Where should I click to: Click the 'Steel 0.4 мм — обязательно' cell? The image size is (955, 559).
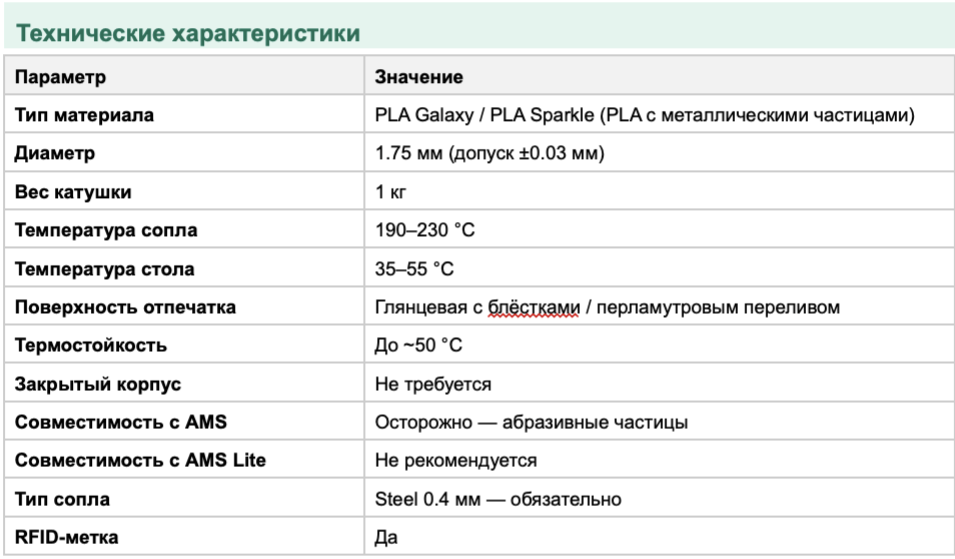[x=659, y=497]
